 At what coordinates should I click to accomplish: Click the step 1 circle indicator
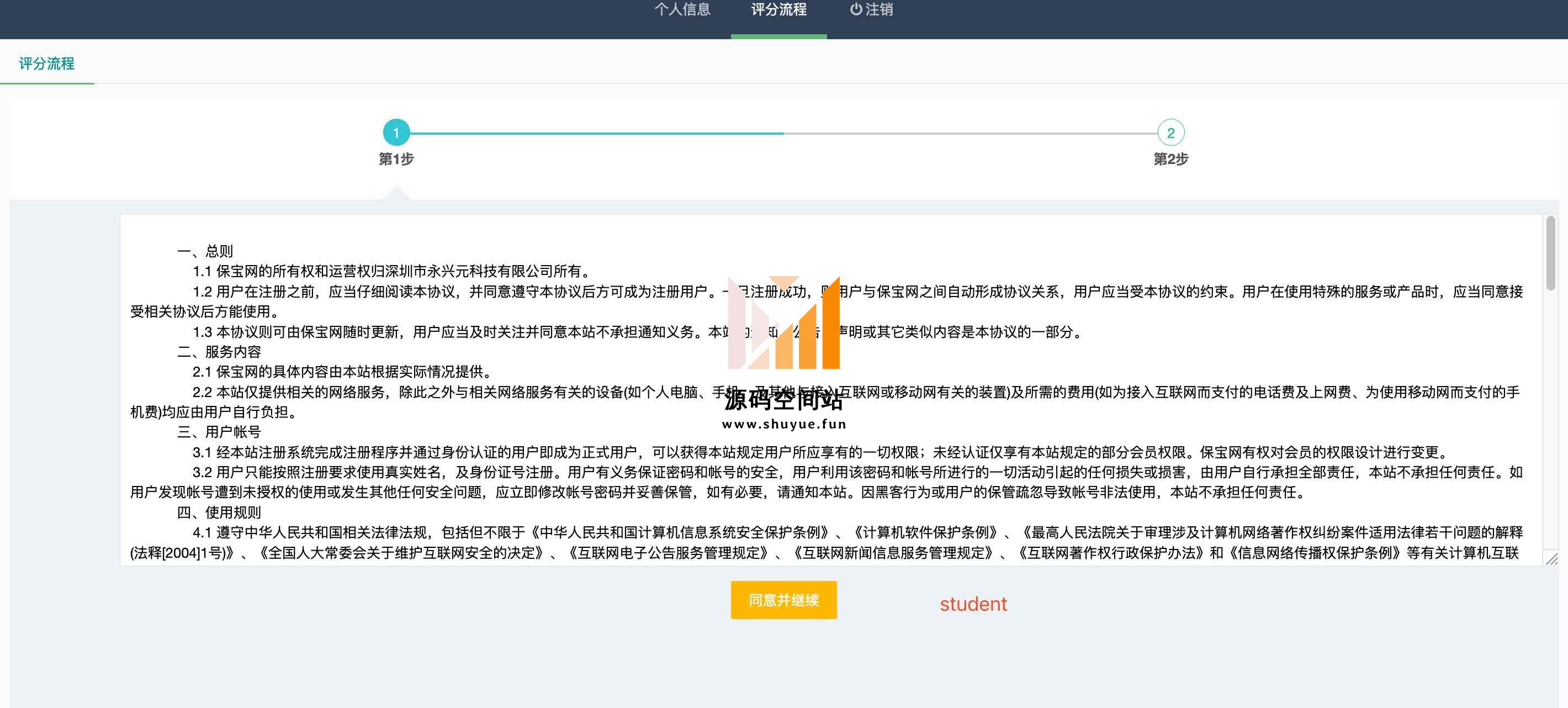(x=396, y=133)
